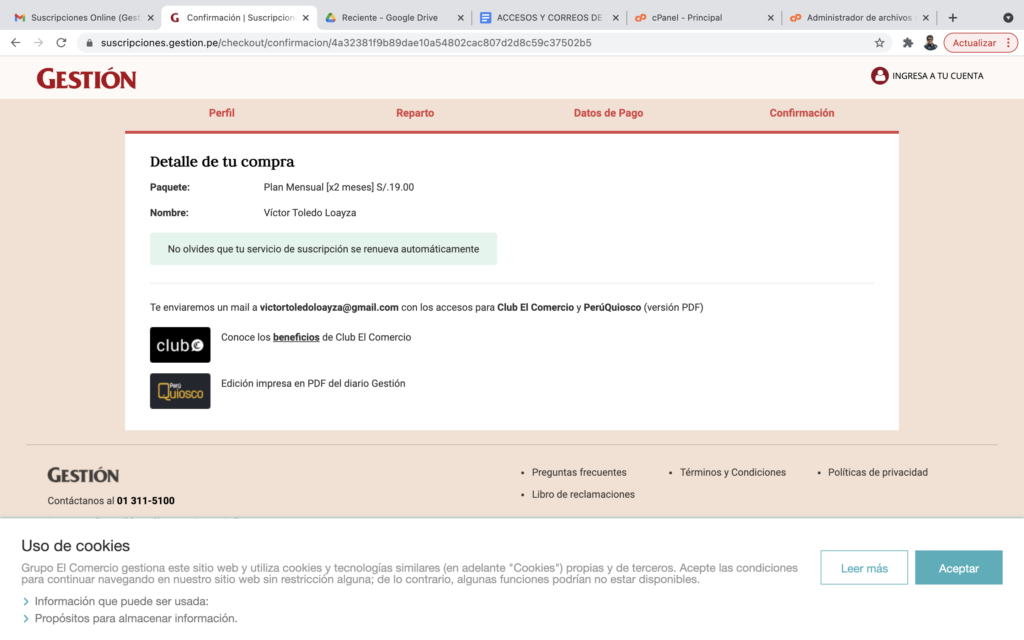Click the Actualizar Chrome update button
The width and height of the screenshot is (1024, 640).
pyautogui.click(x=974, y=42)
